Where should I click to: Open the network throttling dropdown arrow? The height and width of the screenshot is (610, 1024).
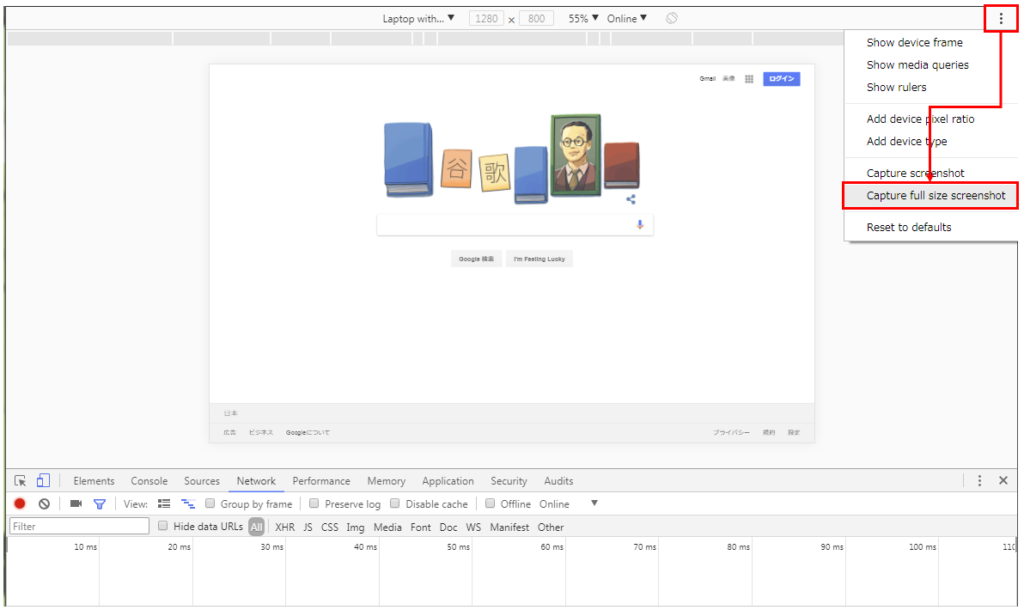pos(594,503)
